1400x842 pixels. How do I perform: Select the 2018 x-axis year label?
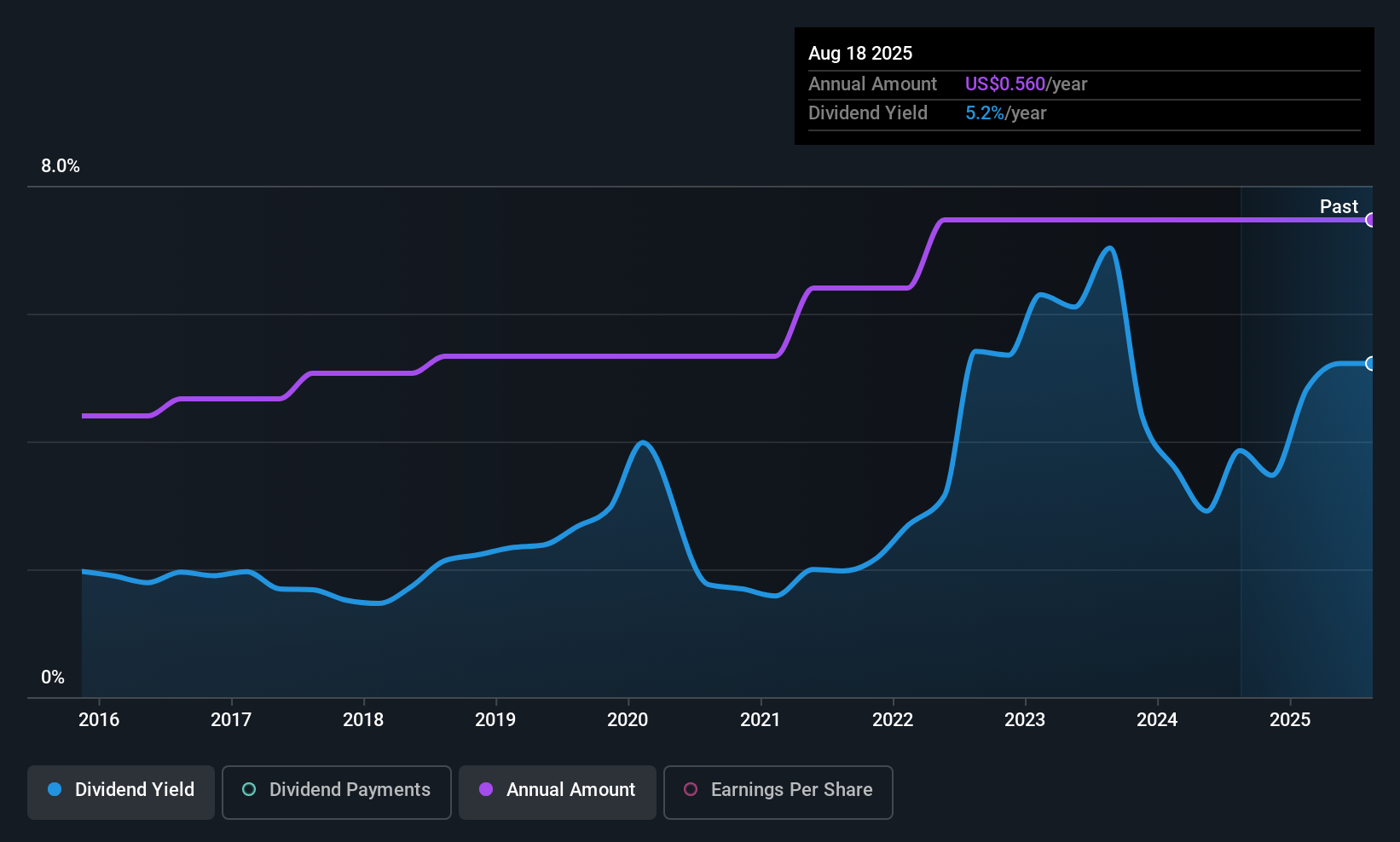(x=363, y=720)
